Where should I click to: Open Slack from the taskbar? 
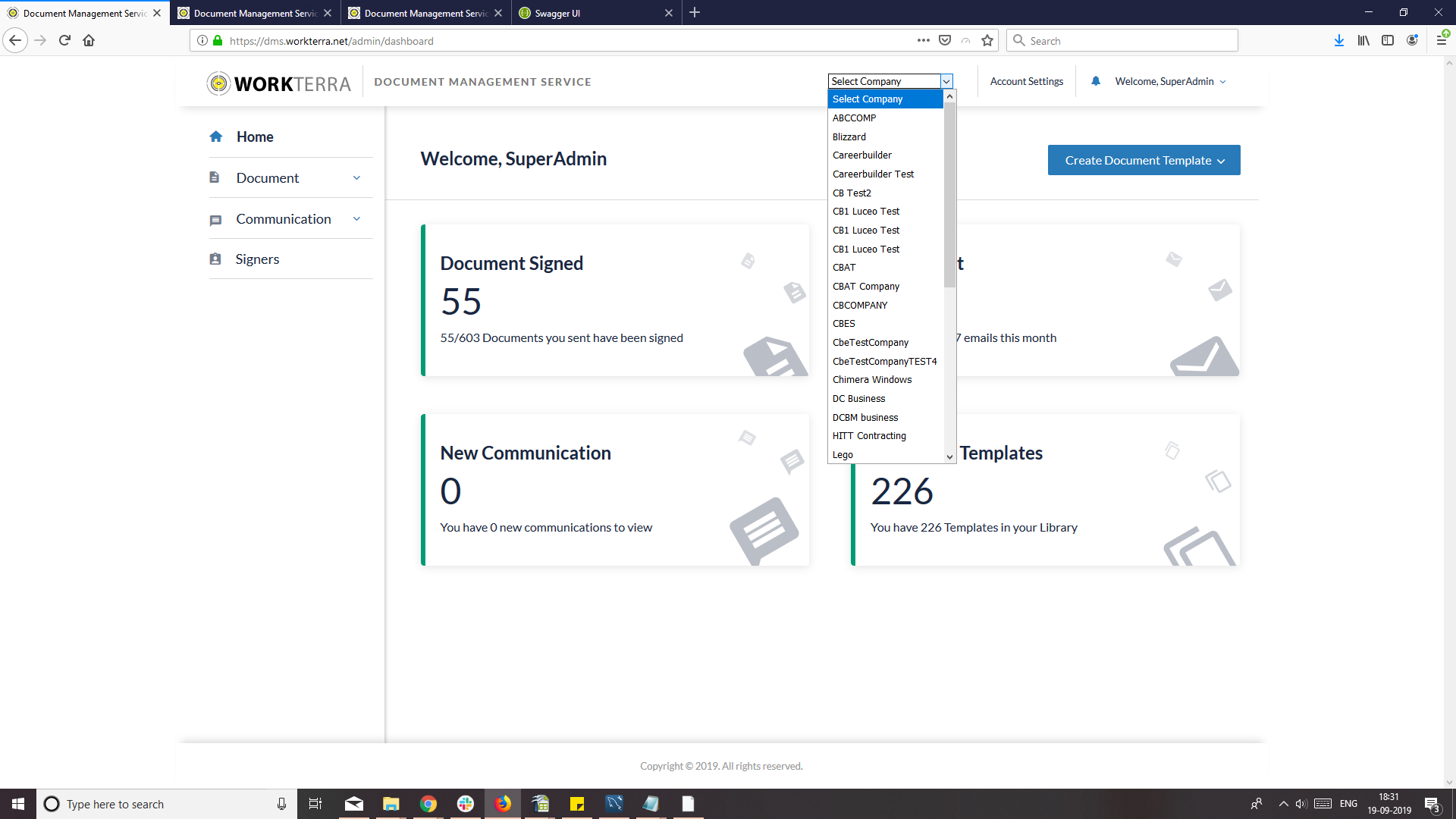point(466,804)
